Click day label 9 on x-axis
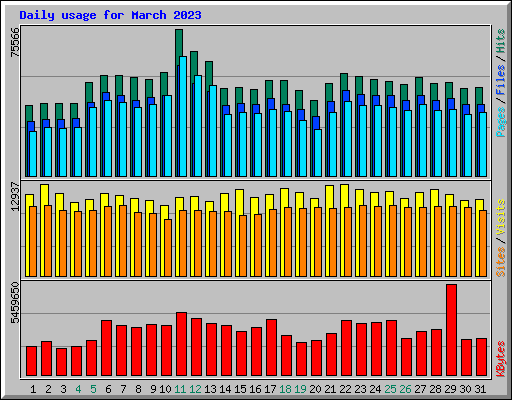512x400 pixels. (153, 389)
